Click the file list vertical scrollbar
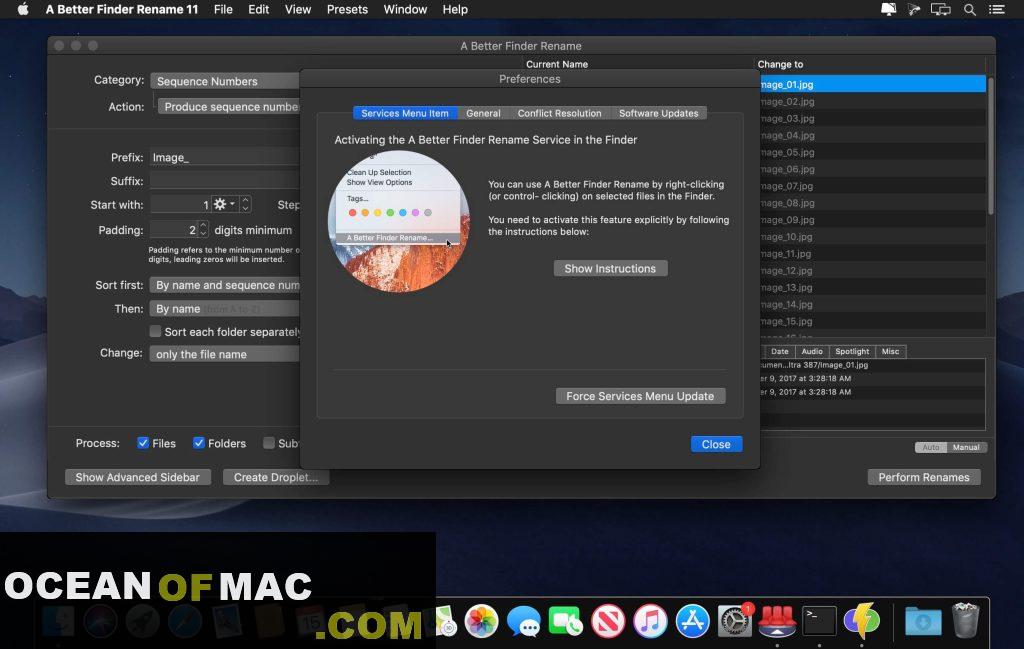Image resolution: width=1024 pixels, height=649 pixels. tap(990, 146)
